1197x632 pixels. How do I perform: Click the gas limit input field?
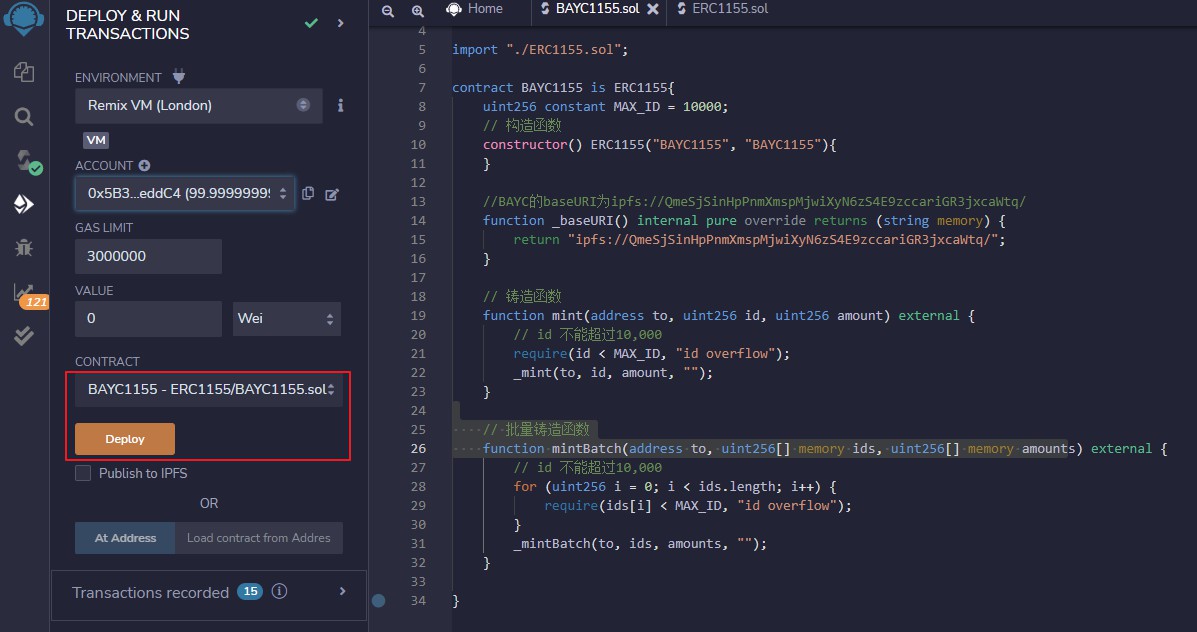coord(148,256)
